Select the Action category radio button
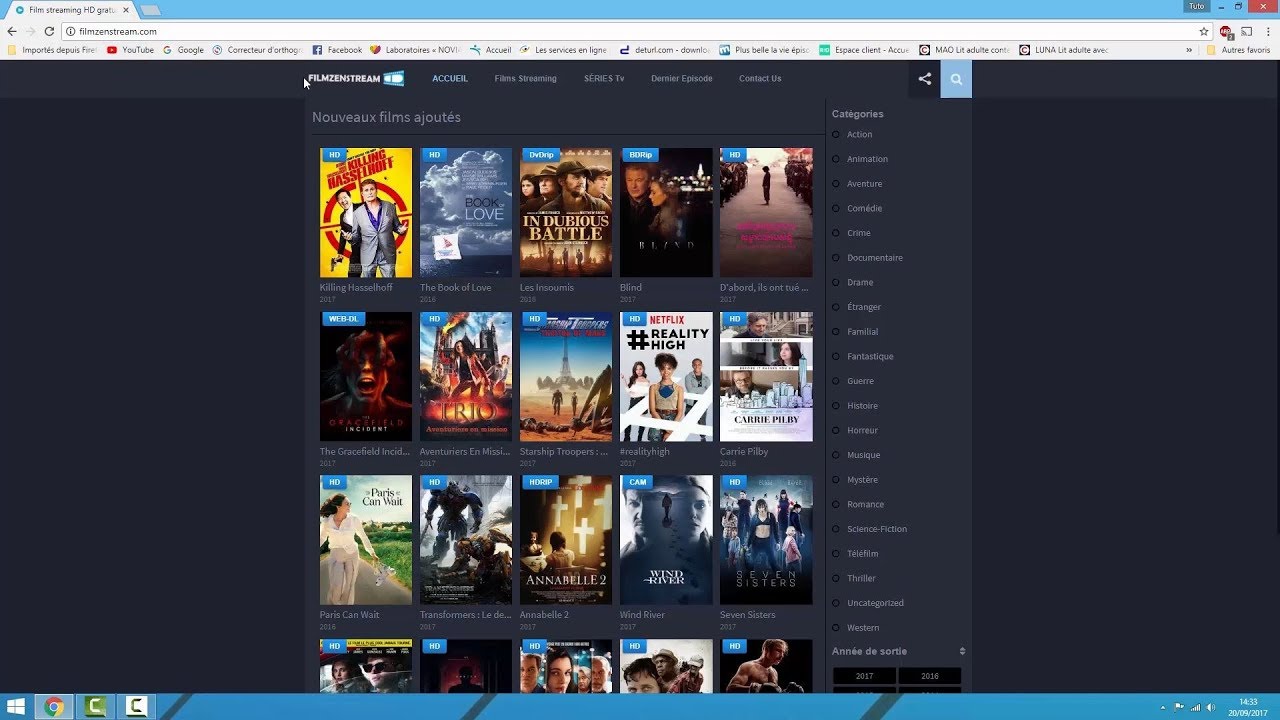The height and width of the screenshot is (720, 1280). tap(836, 134)
